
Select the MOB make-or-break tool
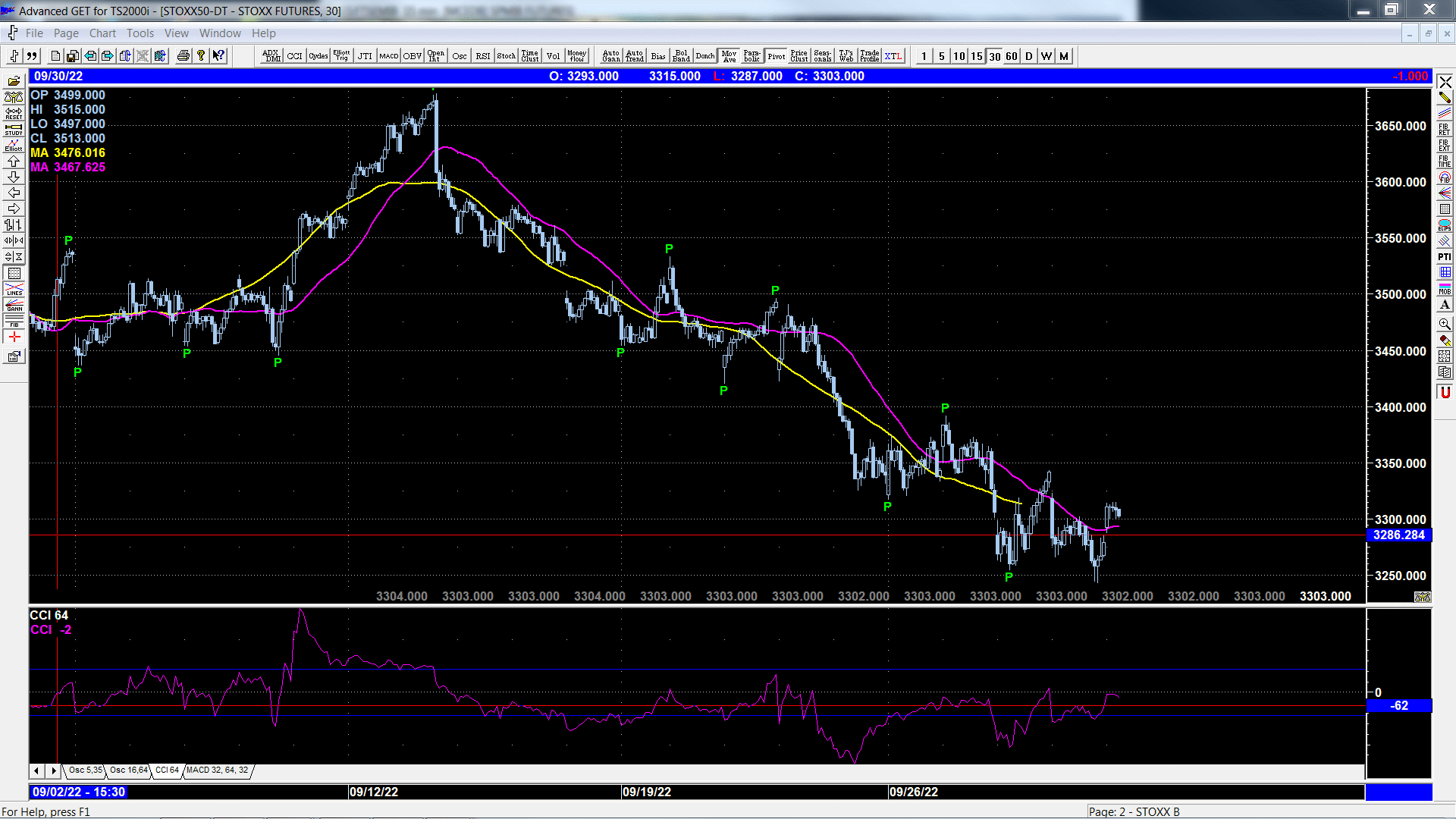coord(1445,289)
